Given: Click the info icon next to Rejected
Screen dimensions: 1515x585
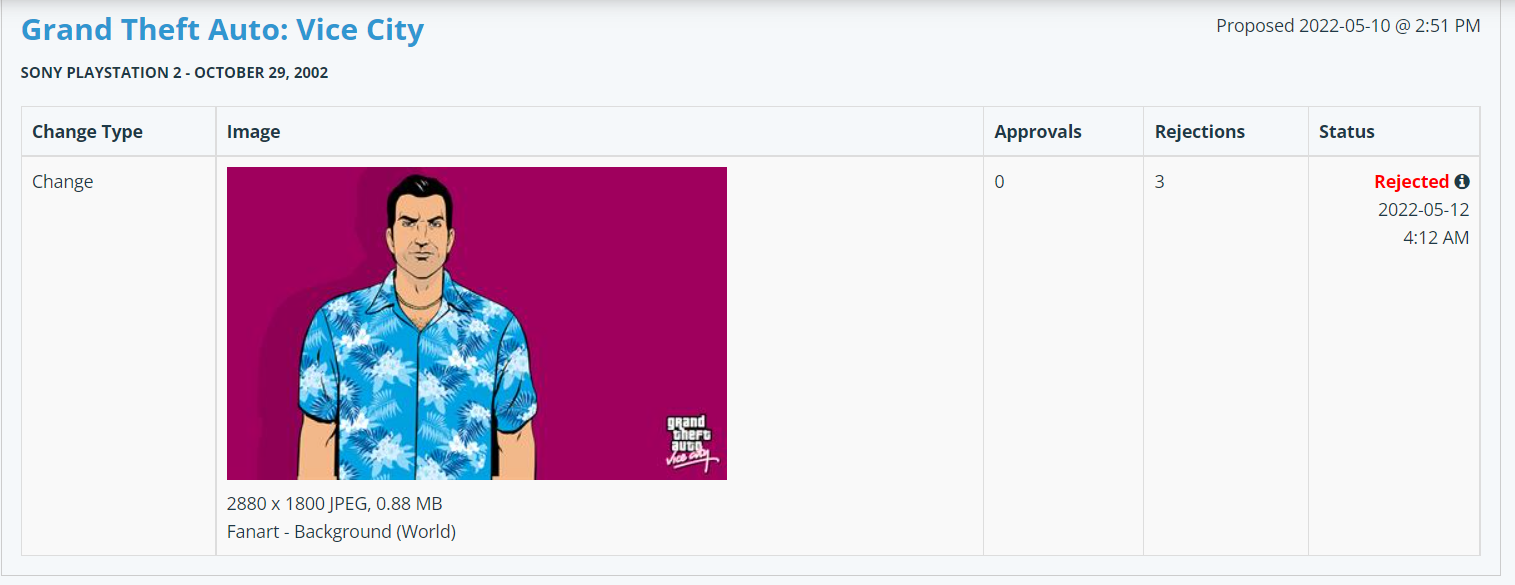Looking at the screenshot, I should [x=1462, y=181].
